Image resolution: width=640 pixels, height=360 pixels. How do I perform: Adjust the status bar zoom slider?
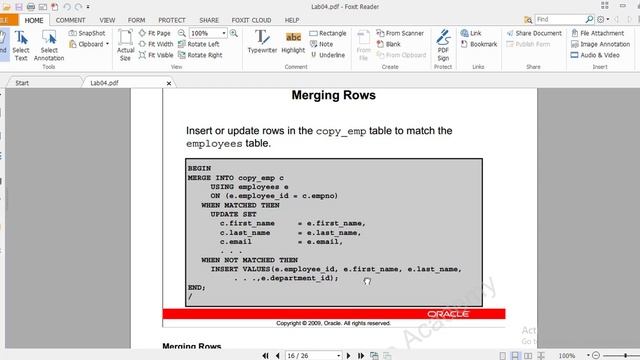pyautogui.click(x=625, y=356)
